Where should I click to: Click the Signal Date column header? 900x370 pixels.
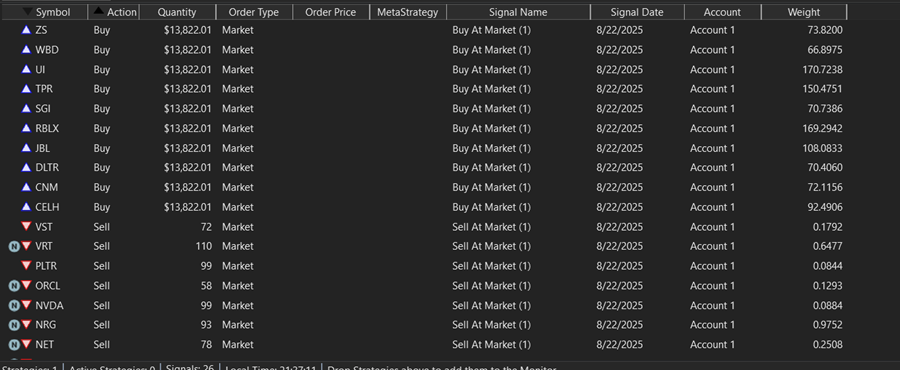click(637, 12)
